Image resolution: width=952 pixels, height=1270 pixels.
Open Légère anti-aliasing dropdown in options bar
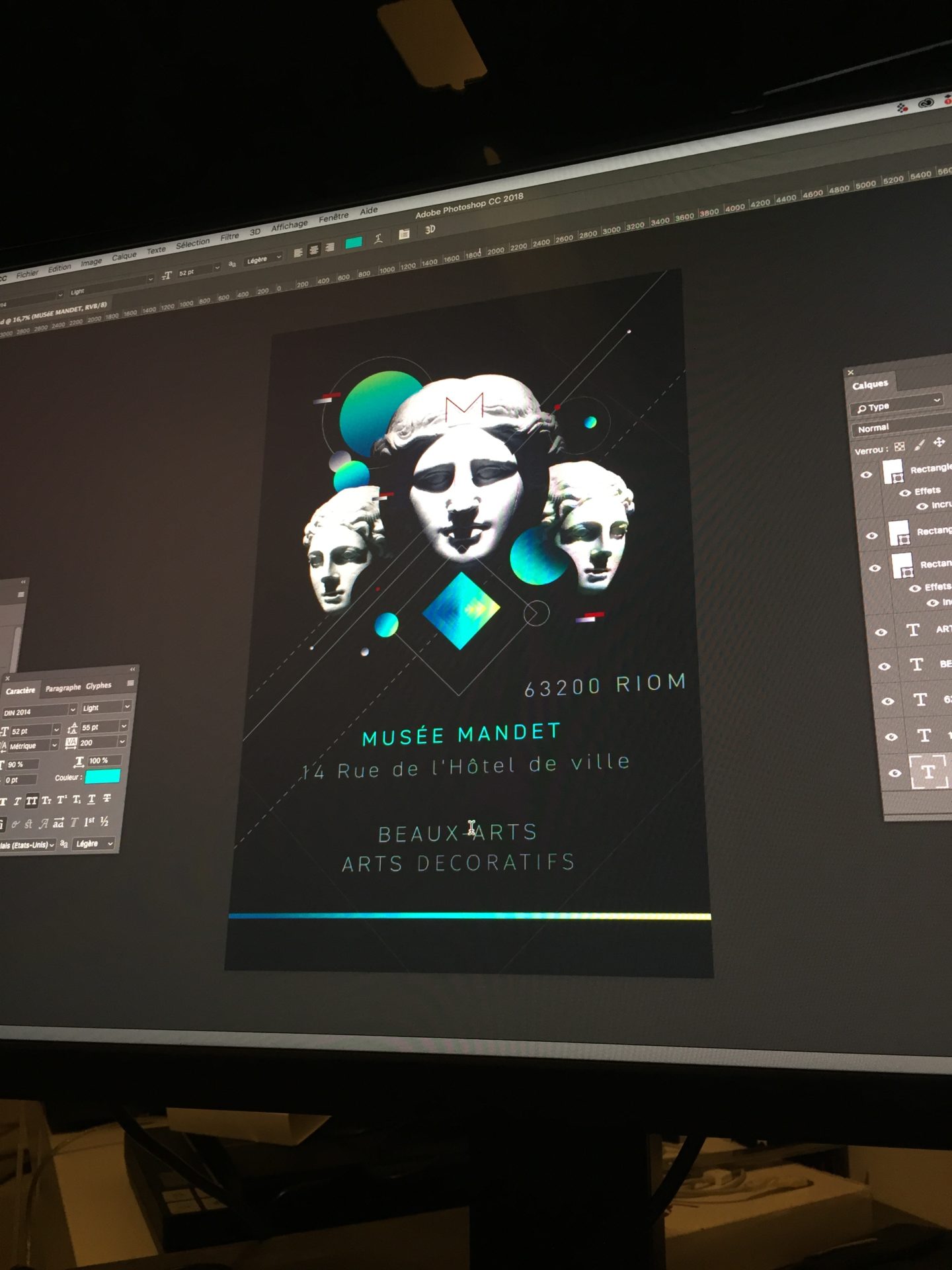click(263, 259)
